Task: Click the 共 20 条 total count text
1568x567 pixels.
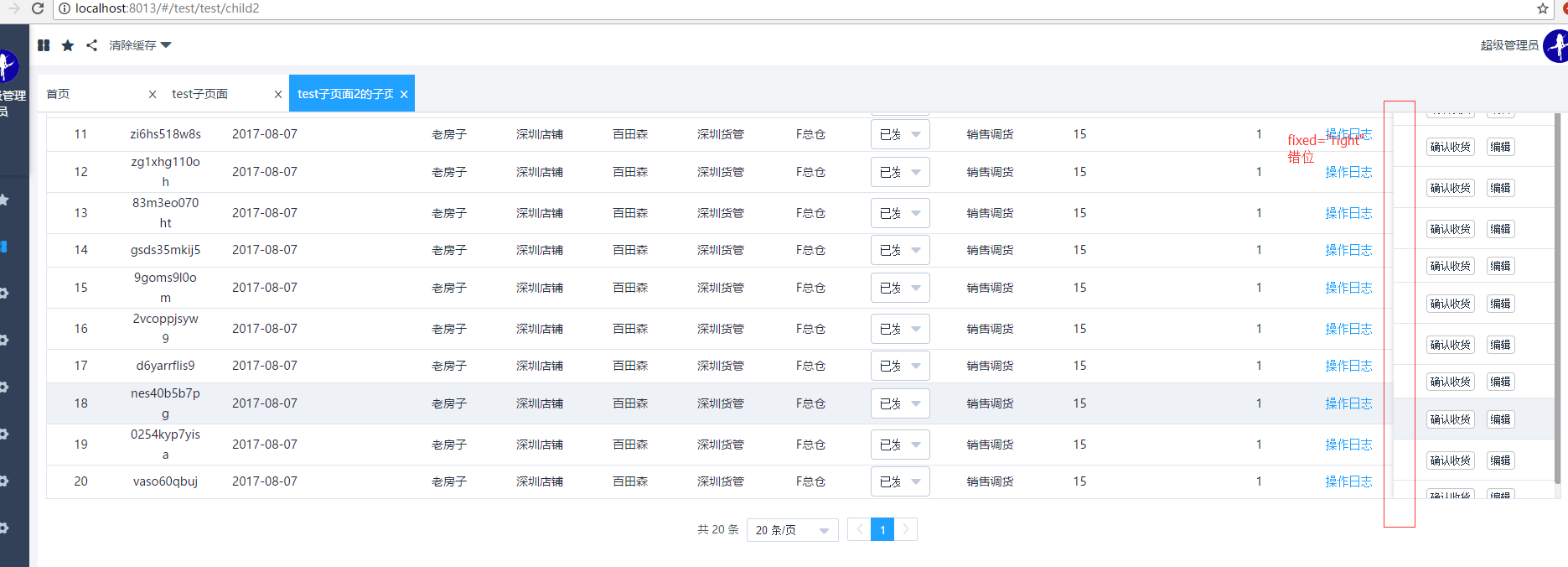Action: coord(718,530)
